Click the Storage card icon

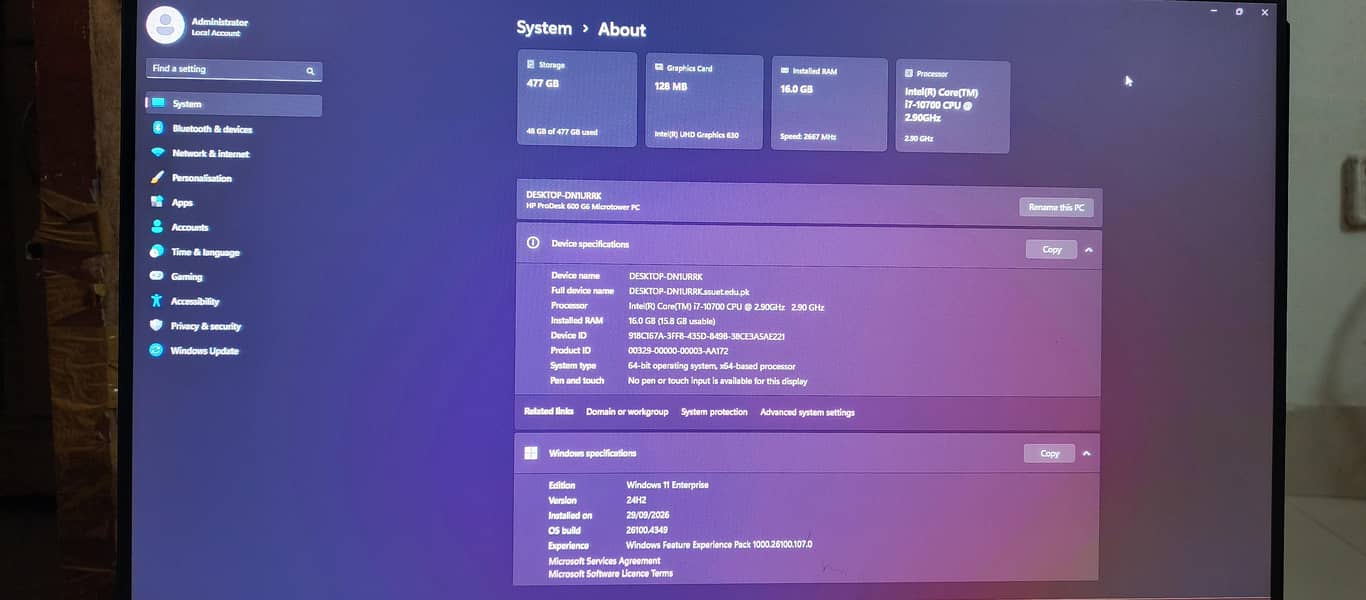[x=530, y=64]
